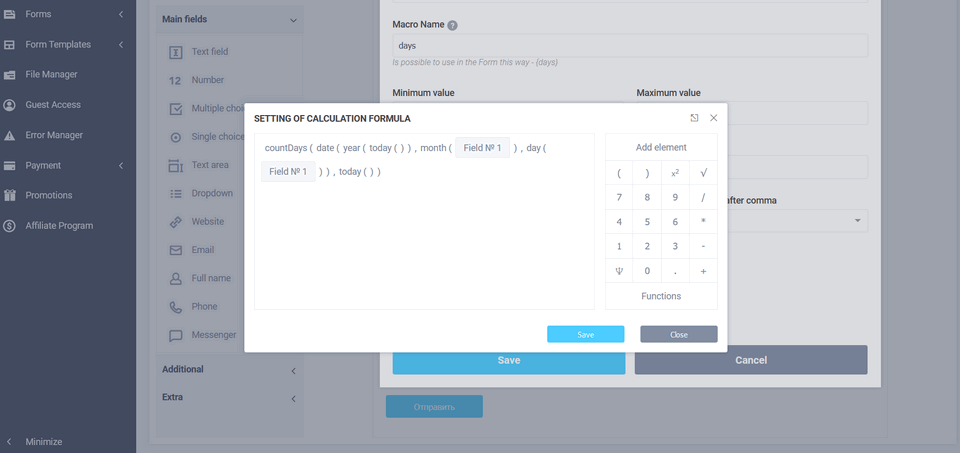The image size is (960, 453).
Task: Click the Email envelope element icon
Action: click(x=176, y=250)
